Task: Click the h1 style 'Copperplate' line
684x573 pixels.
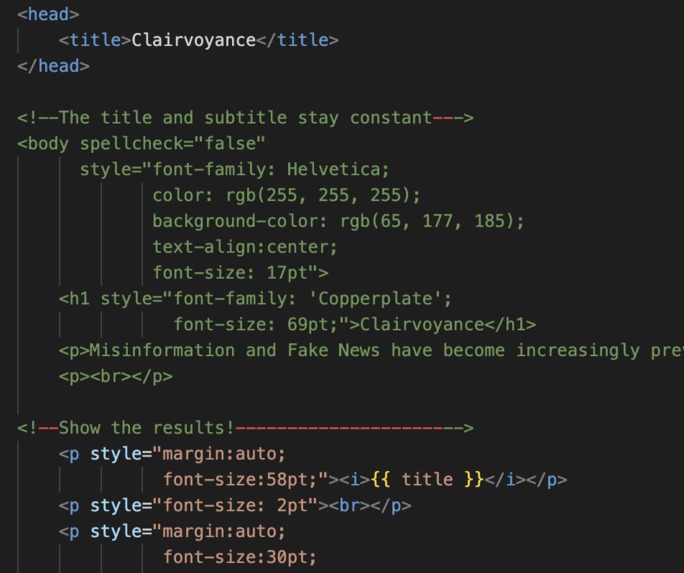Action: [255, 299]
